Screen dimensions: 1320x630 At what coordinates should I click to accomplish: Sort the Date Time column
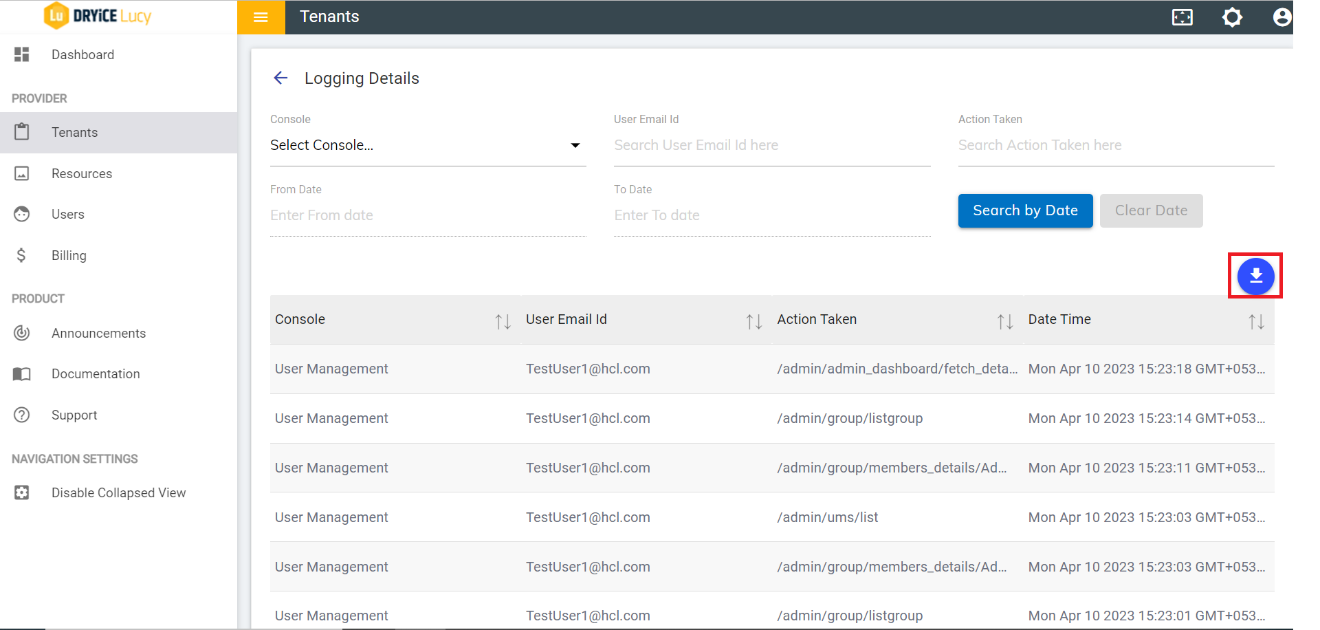tap(1255, 319)
